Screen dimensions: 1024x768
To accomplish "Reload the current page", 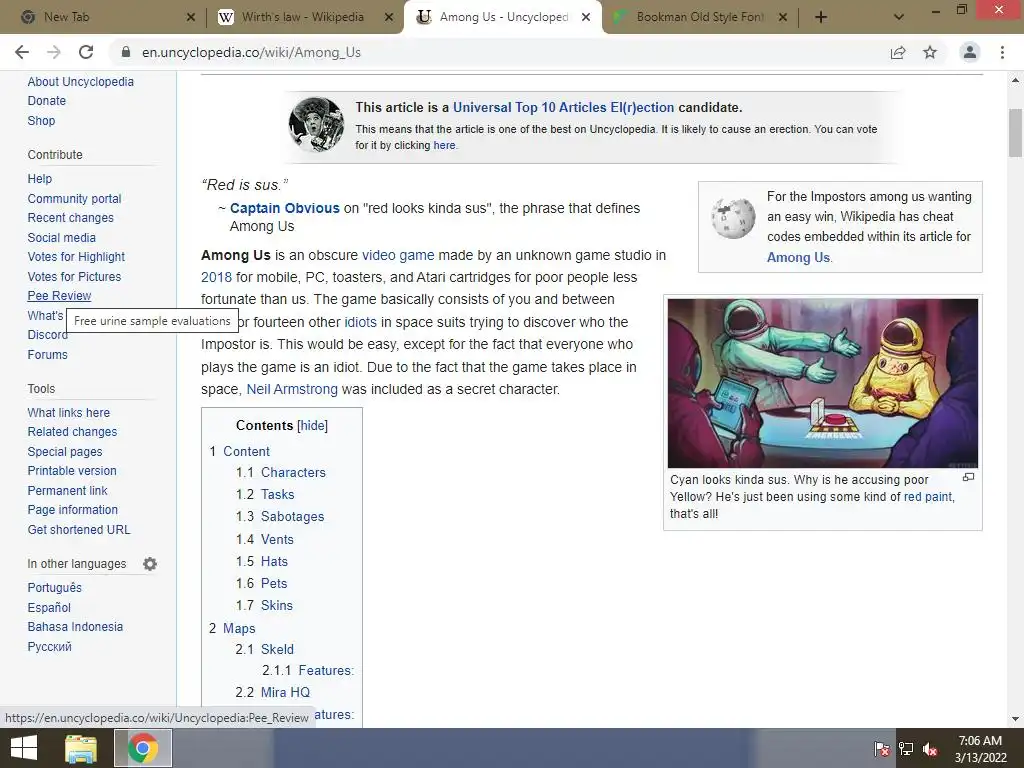I will 86,52.
